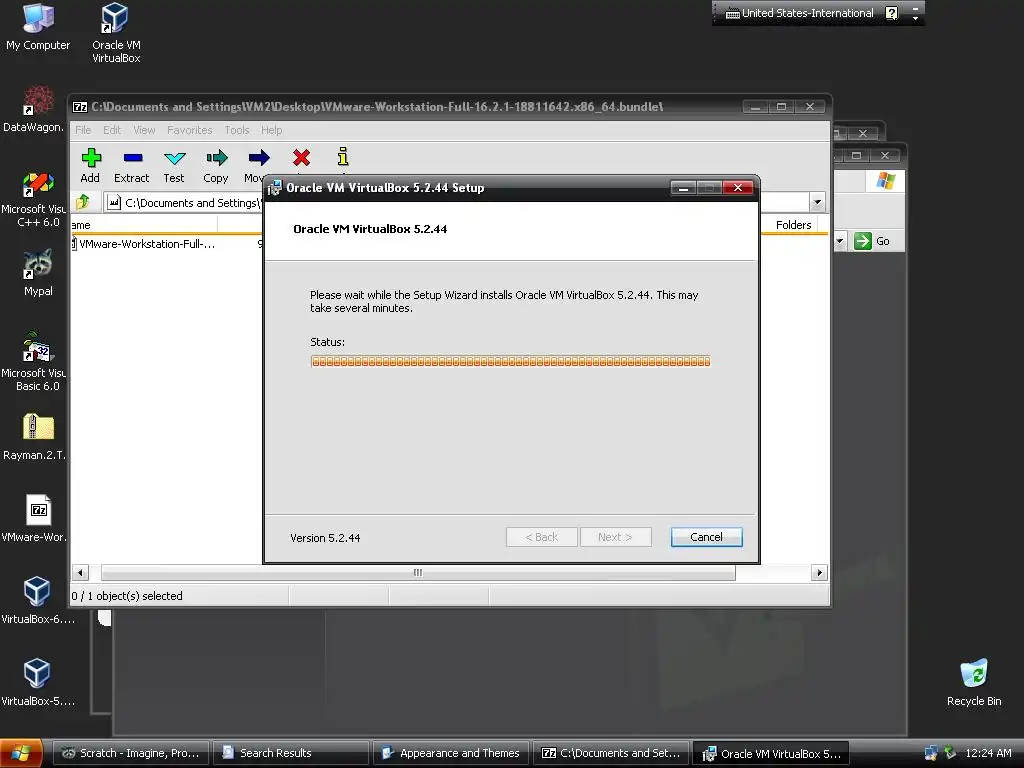
Task: Switch to C:\Documents and Set taskbar button
Action: tap(611, 753)
